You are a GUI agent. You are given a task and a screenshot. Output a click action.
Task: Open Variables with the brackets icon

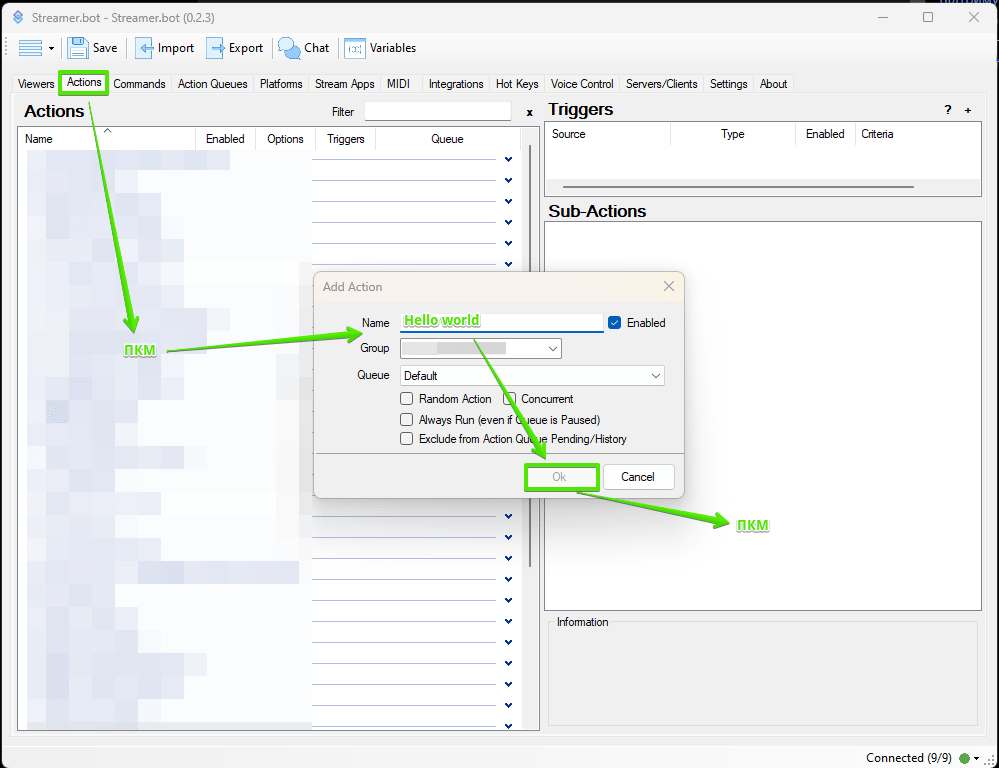point(355,48)
